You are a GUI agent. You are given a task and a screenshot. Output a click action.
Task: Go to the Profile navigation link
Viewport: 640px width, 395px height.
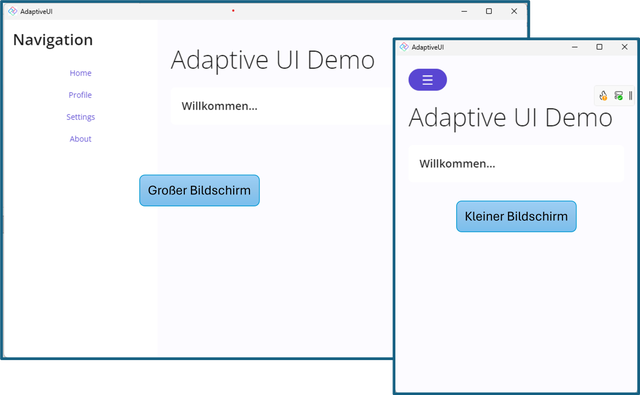coord(80,95)
